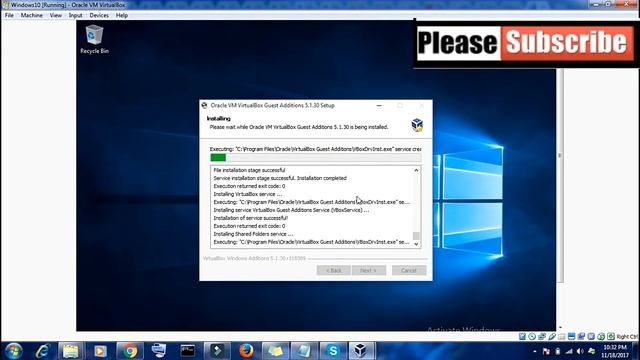Open the Command Prompt taskbar icon

(188, 351)
